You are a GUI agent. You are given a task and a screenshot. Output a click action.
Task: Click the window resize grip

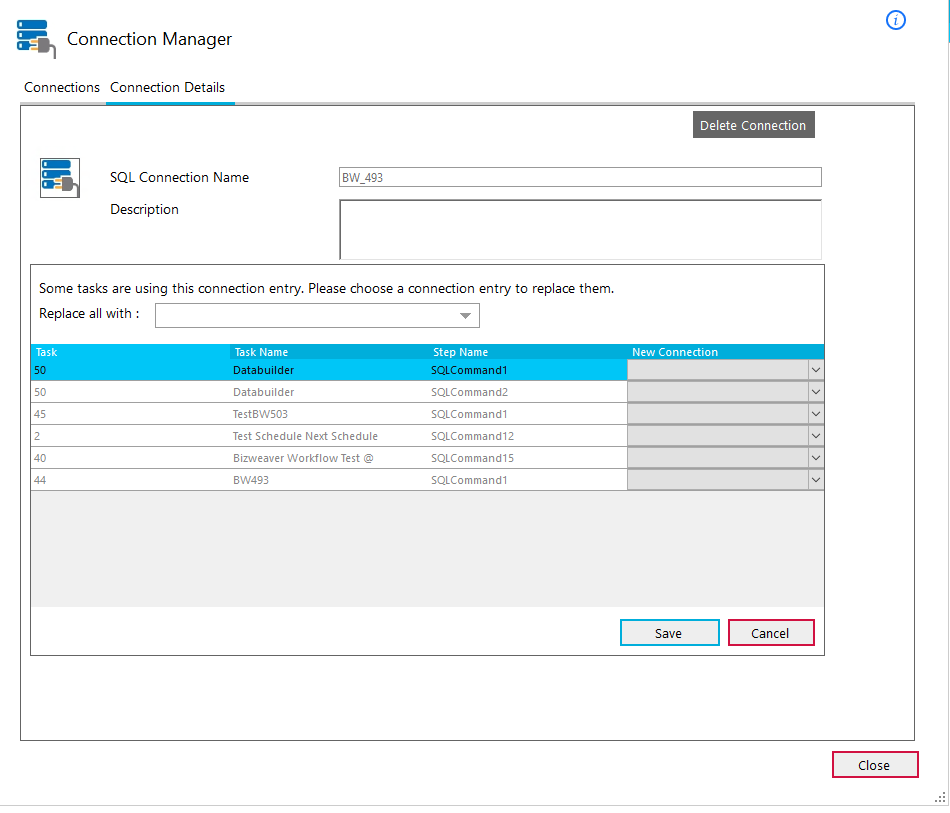(x=940, y=797)
